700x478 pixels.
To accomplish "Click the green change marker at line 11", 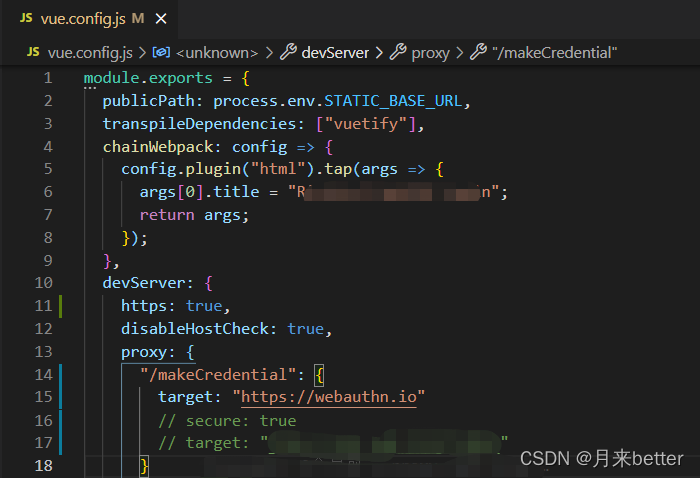I will pyautogui.click(x=60, y=306).
